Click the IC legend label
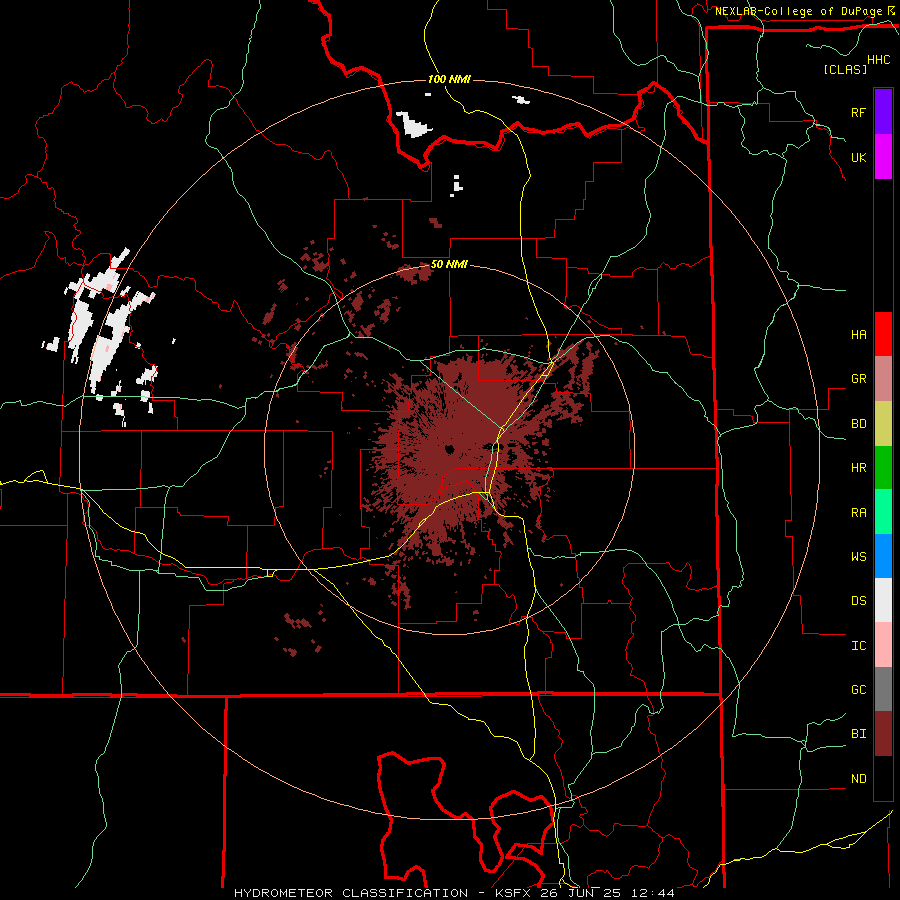 click(x=858, y=646)
